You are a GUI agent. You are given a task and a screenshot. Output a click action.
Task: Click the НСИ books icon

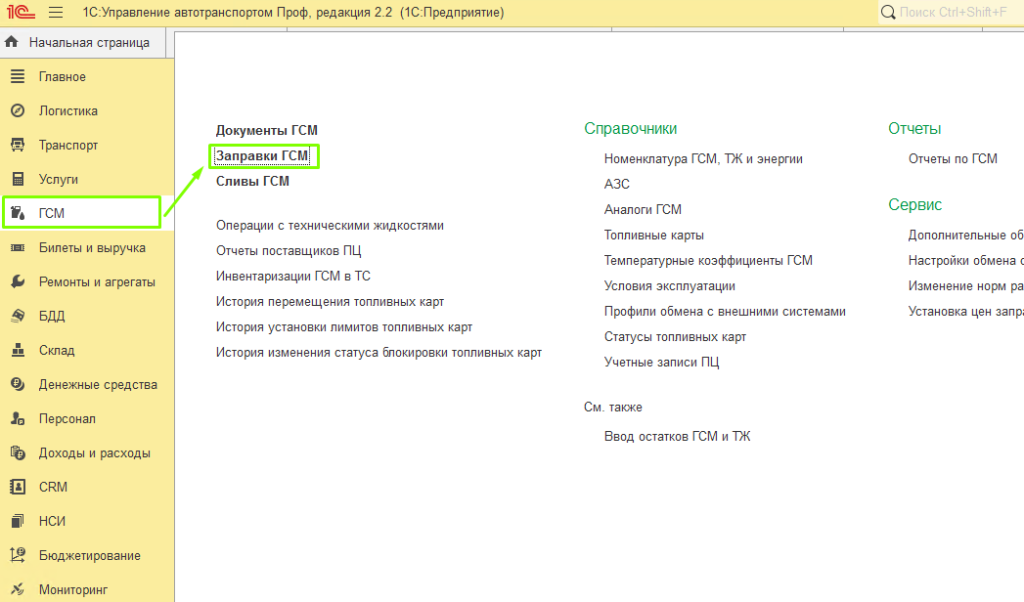pyautogui.click(x=18, y=521)
